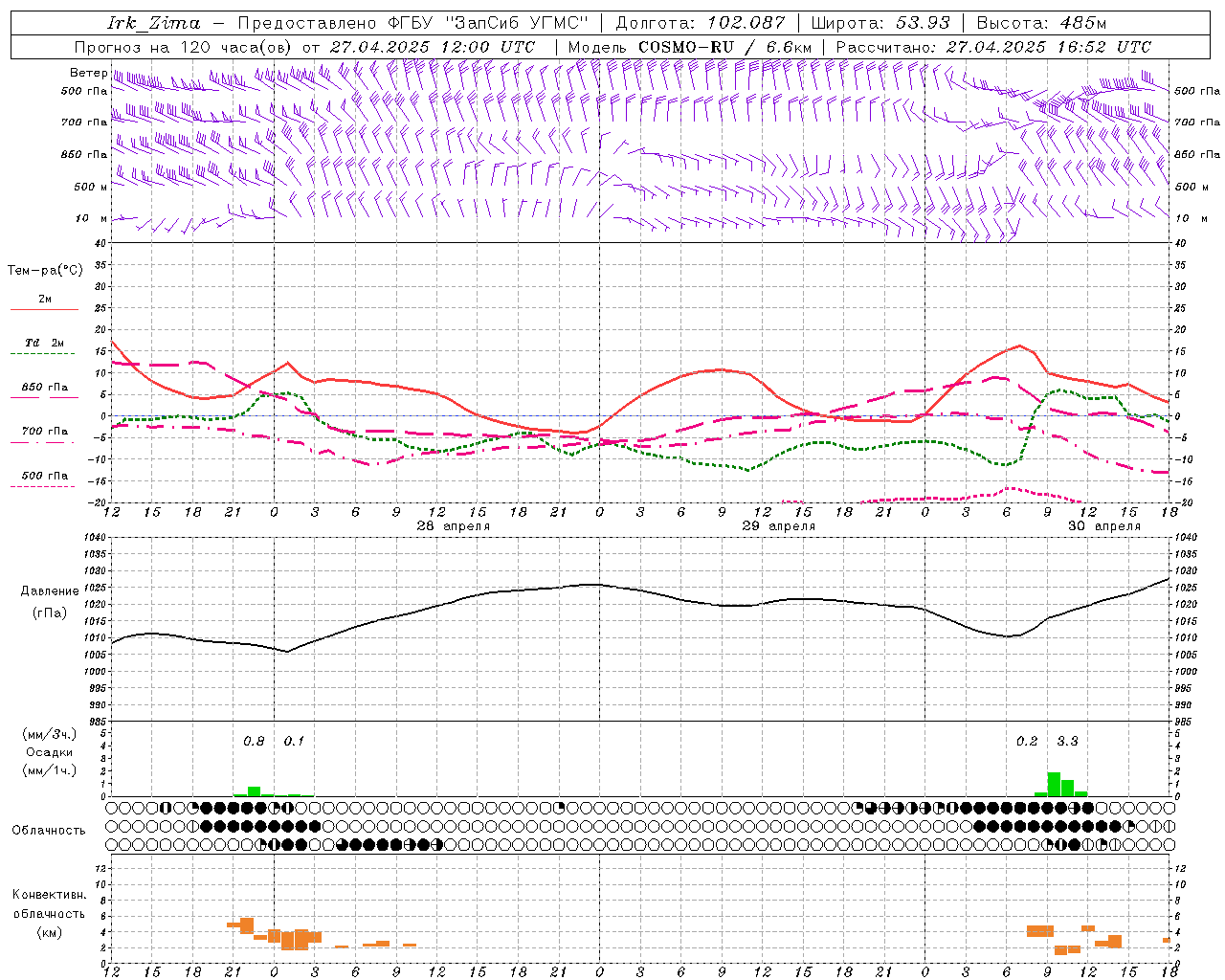The image size is (1225, 980).
Task: Select the text Предоставлено ФГБУ "ЗапСиб УГМС"
Action: coord(412,23)
